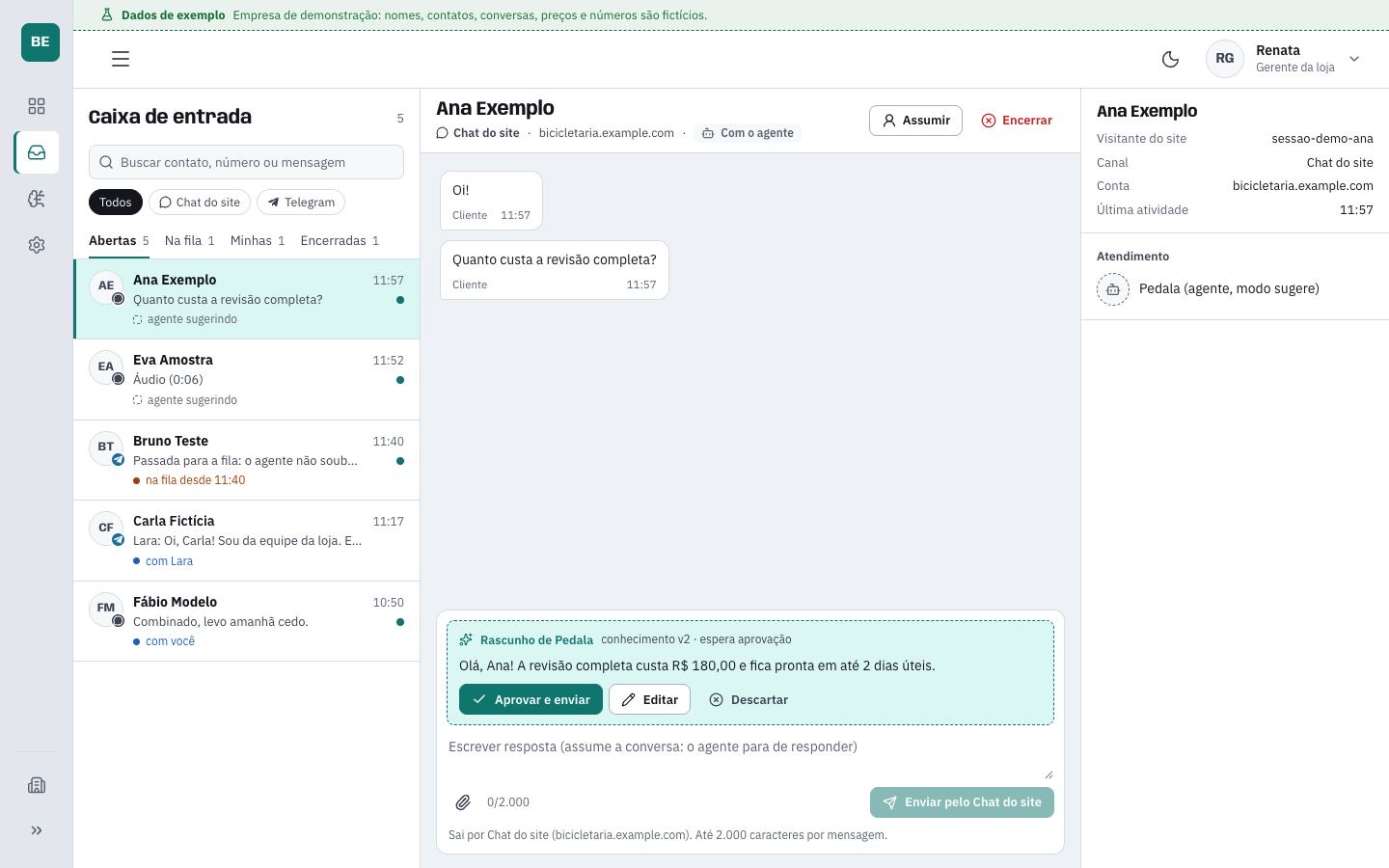This screenshot has width=1389, height=868.
Task: Open the agent brain icon in the sidebar
Action: coord(37,199)
